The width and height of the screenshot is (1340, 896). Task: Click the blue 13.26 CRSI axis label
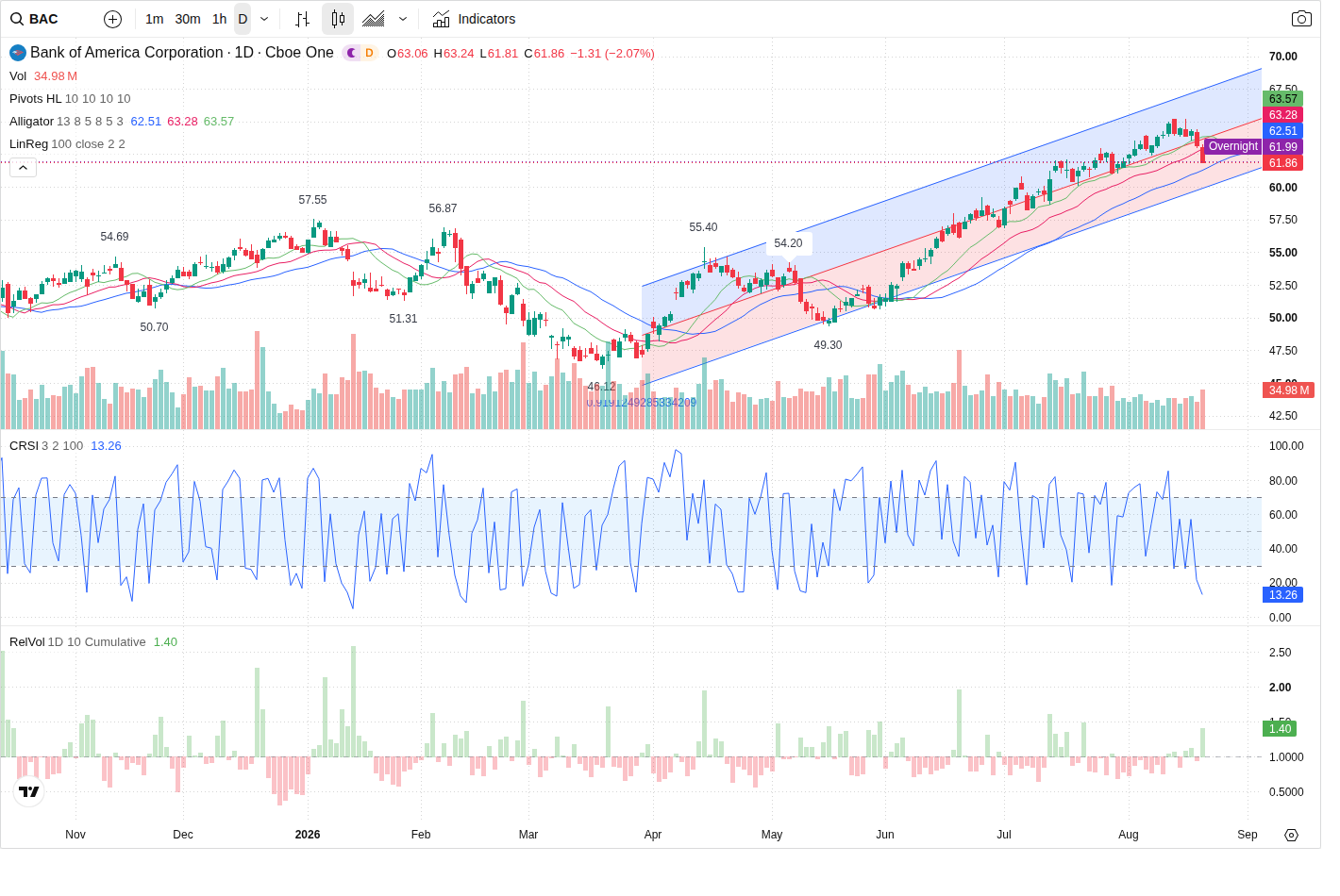click(1283, 595)
